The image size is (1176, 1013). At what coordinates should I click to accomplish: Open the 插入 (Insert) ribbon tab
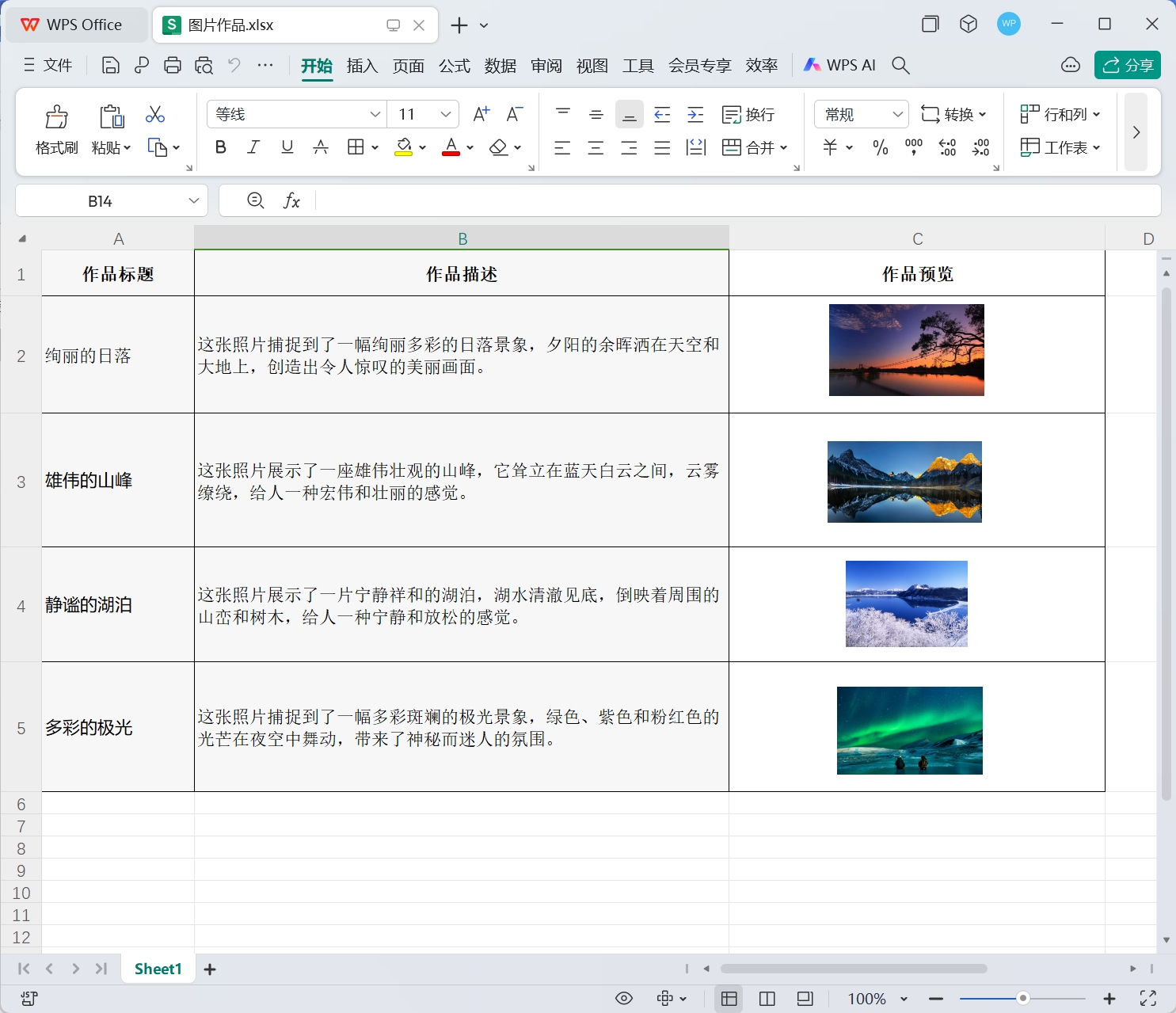362,66
